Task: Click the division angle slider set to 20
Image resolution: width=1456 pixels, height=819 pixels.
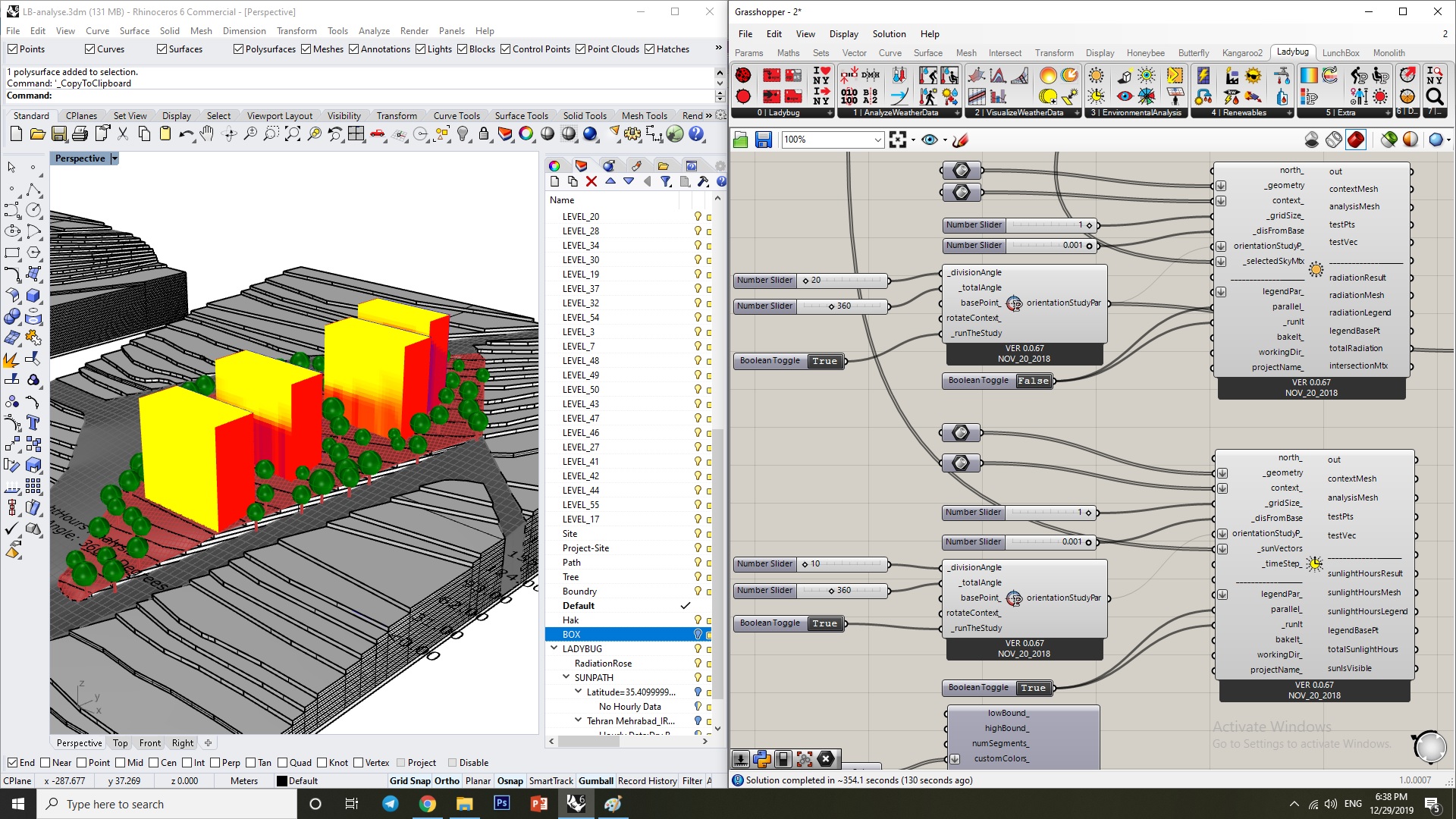Action: (811, 281)
